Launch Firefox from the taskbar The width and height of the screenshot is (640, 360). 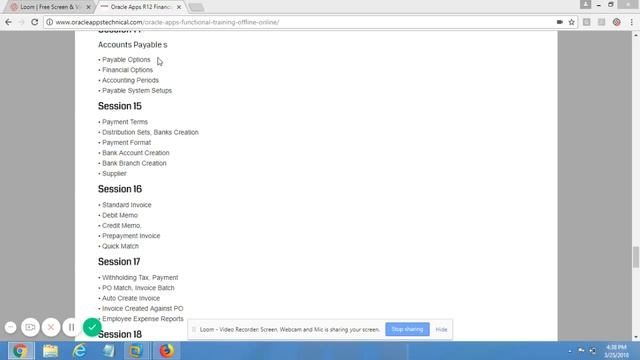pos(166,351)
